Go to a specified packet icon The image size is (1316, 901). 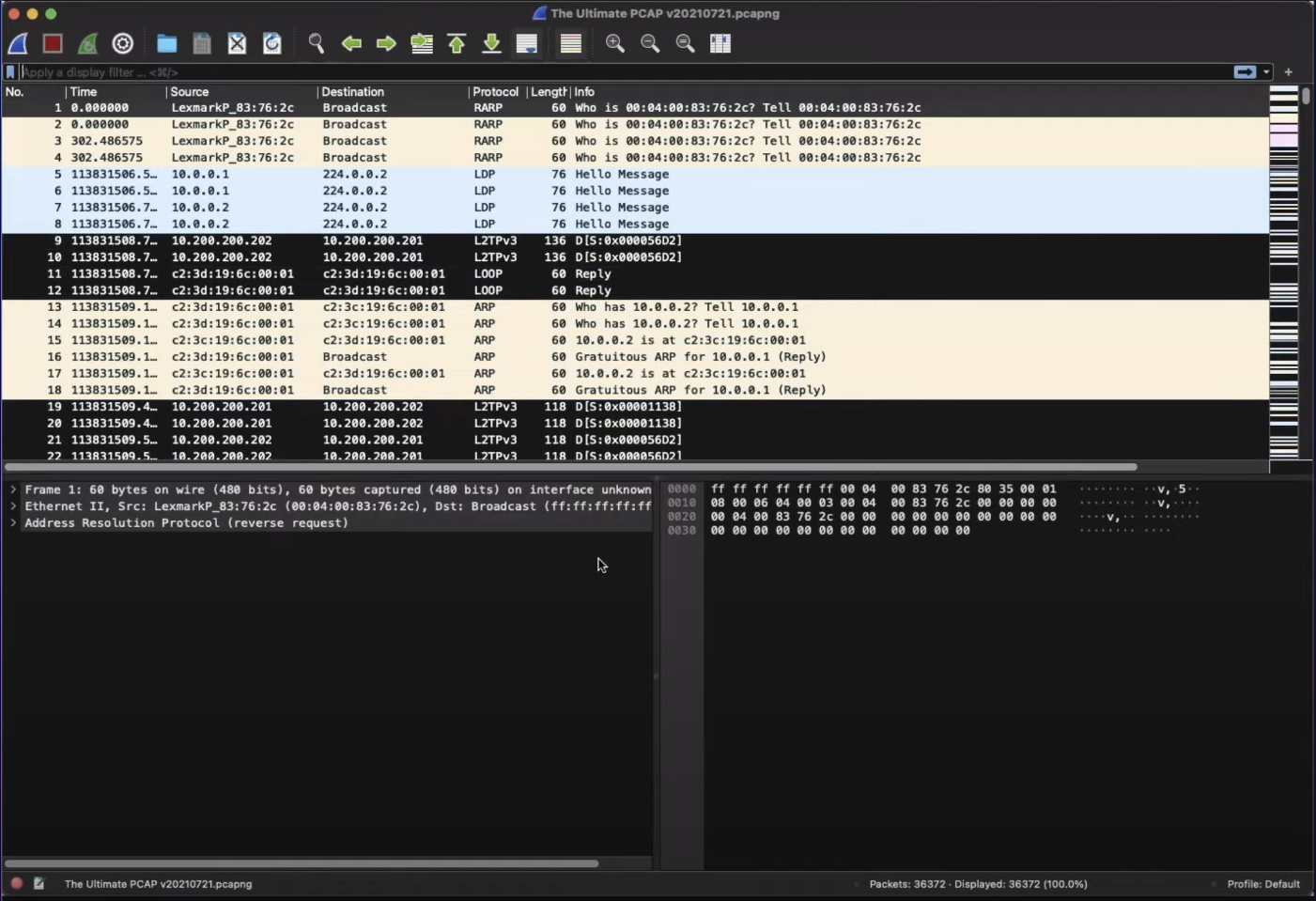(x=422, y=43)
